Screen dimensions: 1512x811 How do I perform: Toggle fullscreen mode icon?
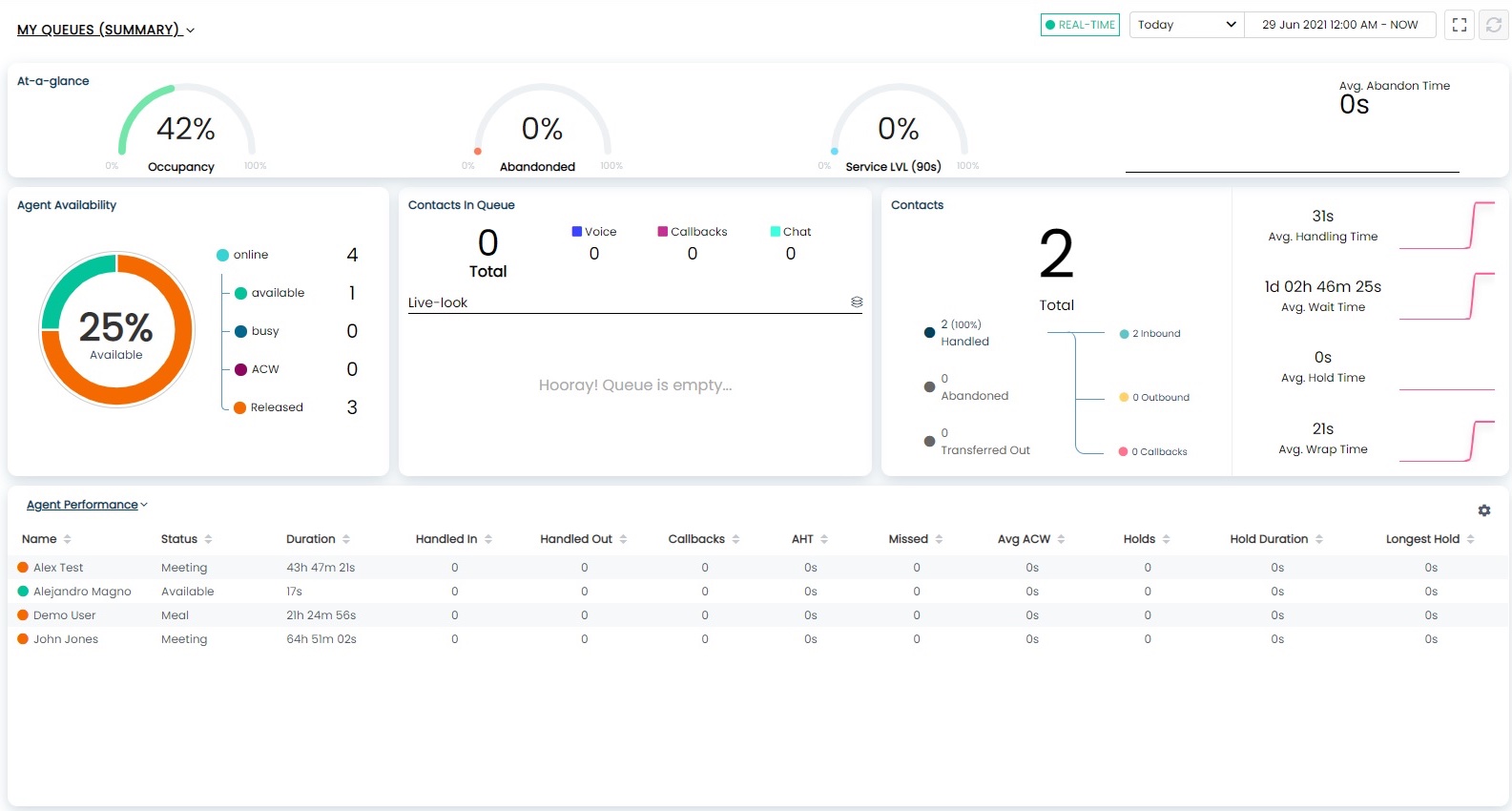1460,25
